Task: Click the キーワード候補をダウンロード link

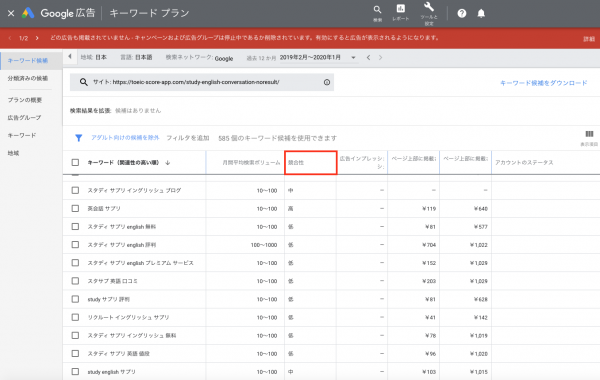Action: [544, 83]
